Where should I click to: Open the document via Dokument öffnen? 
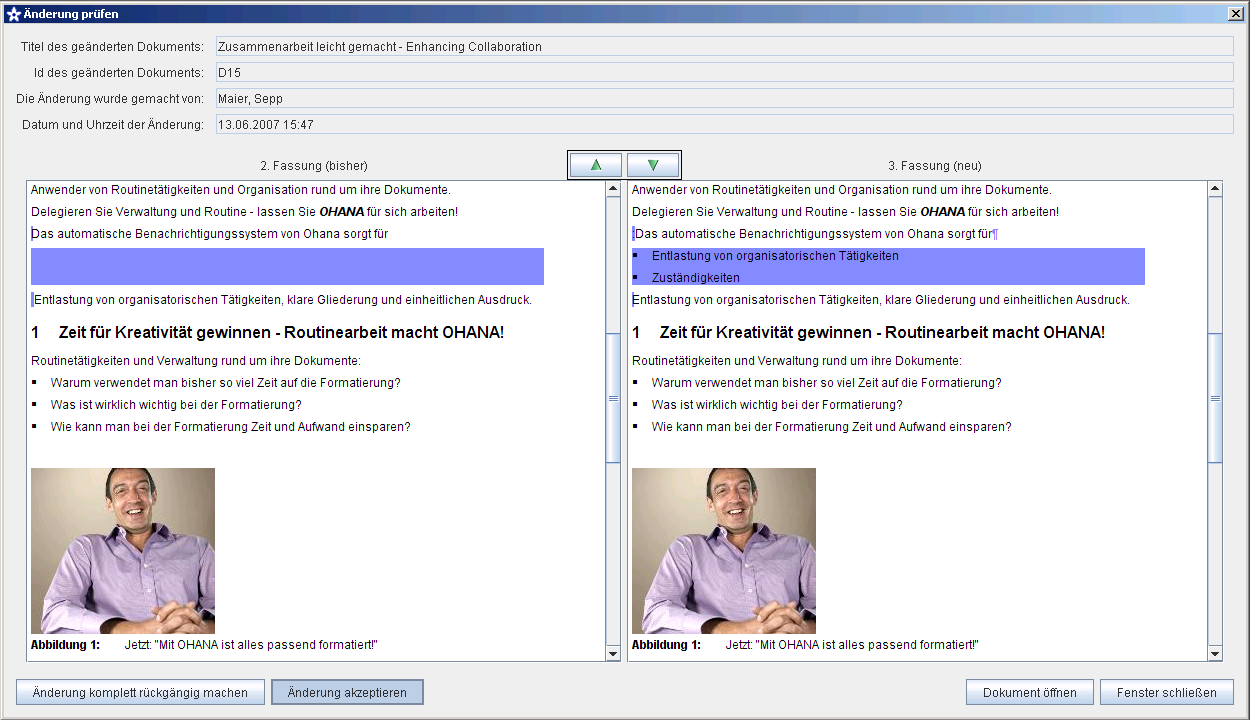point(1029,692)
